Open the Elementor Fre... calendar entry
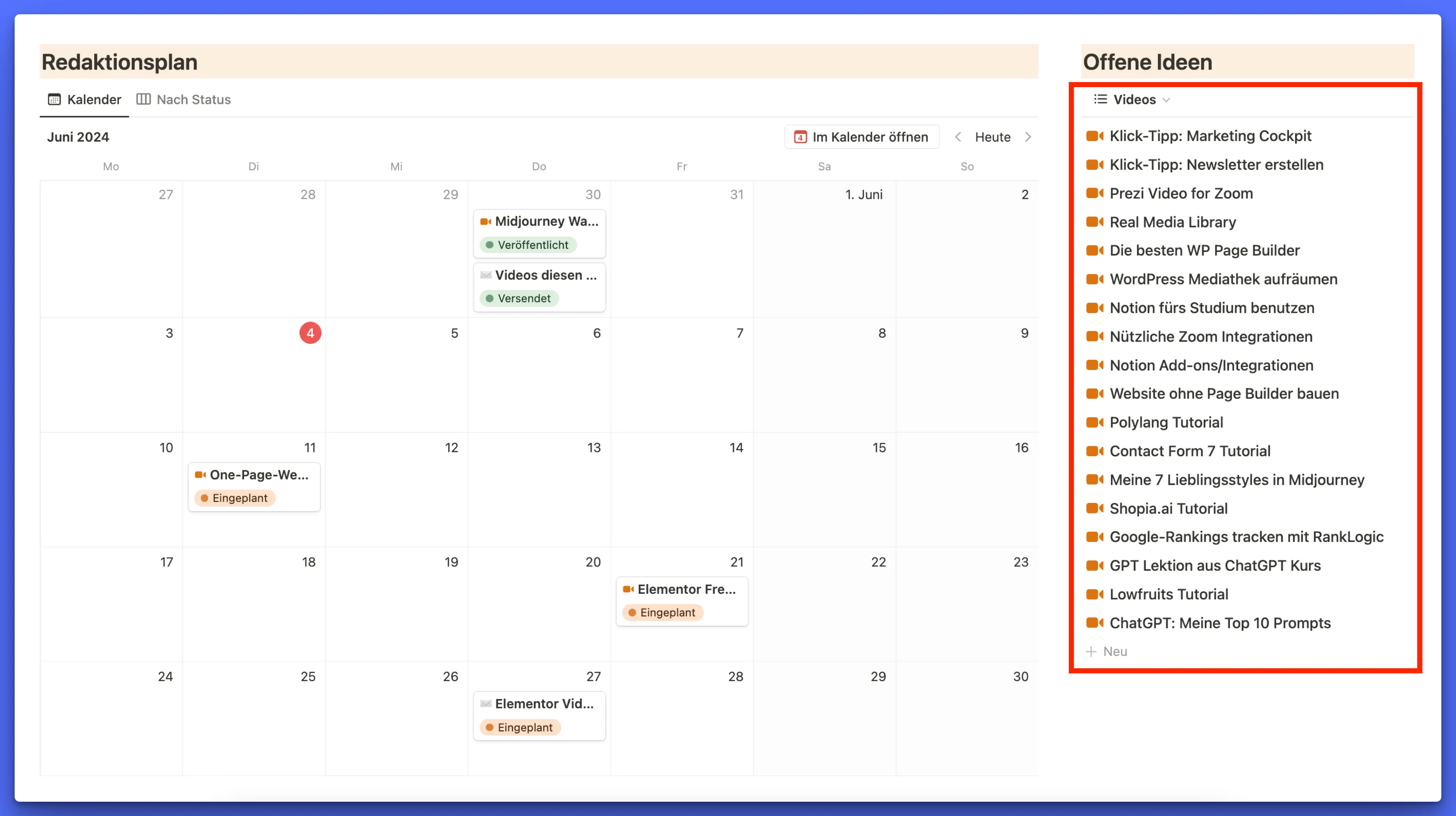 (686, 589)
